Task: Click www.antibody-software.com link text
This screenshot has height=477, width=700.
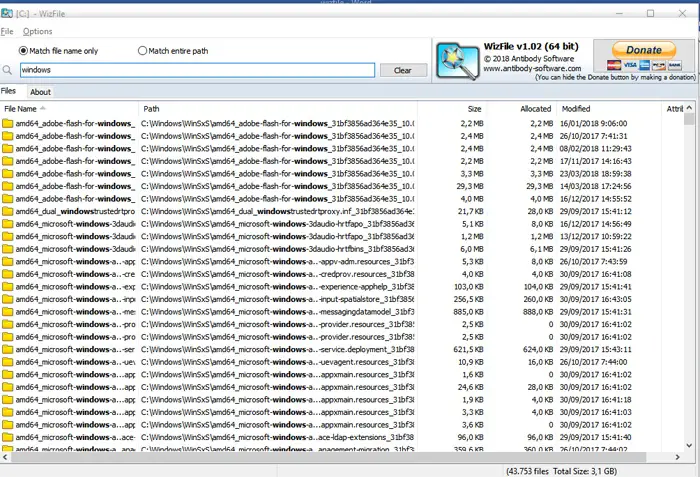Action: coord(532,69)
